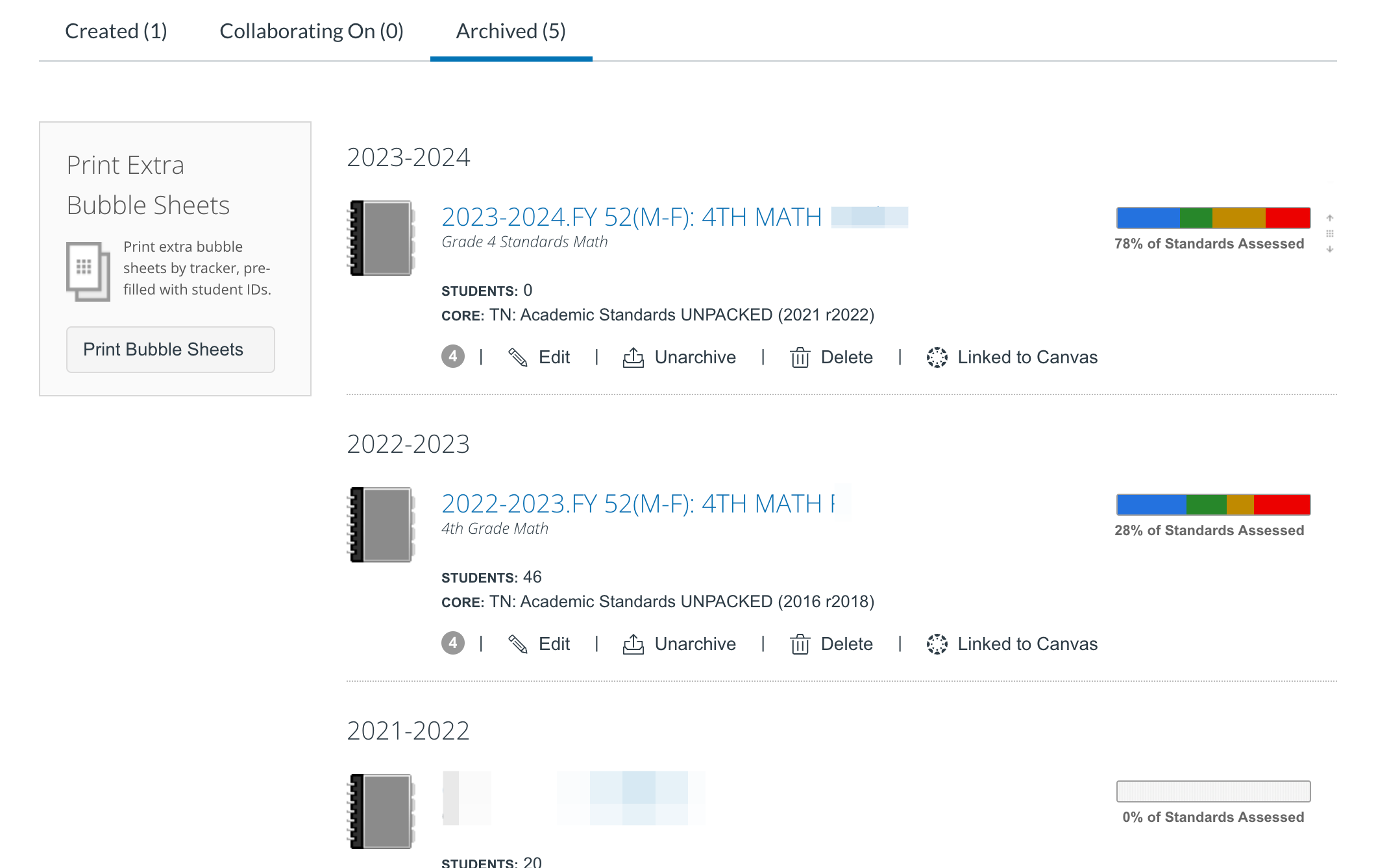This screenshot has height=868, width=1376.
Task: Click the trash icon for 2022-2023 tracker
Action: 800,644
